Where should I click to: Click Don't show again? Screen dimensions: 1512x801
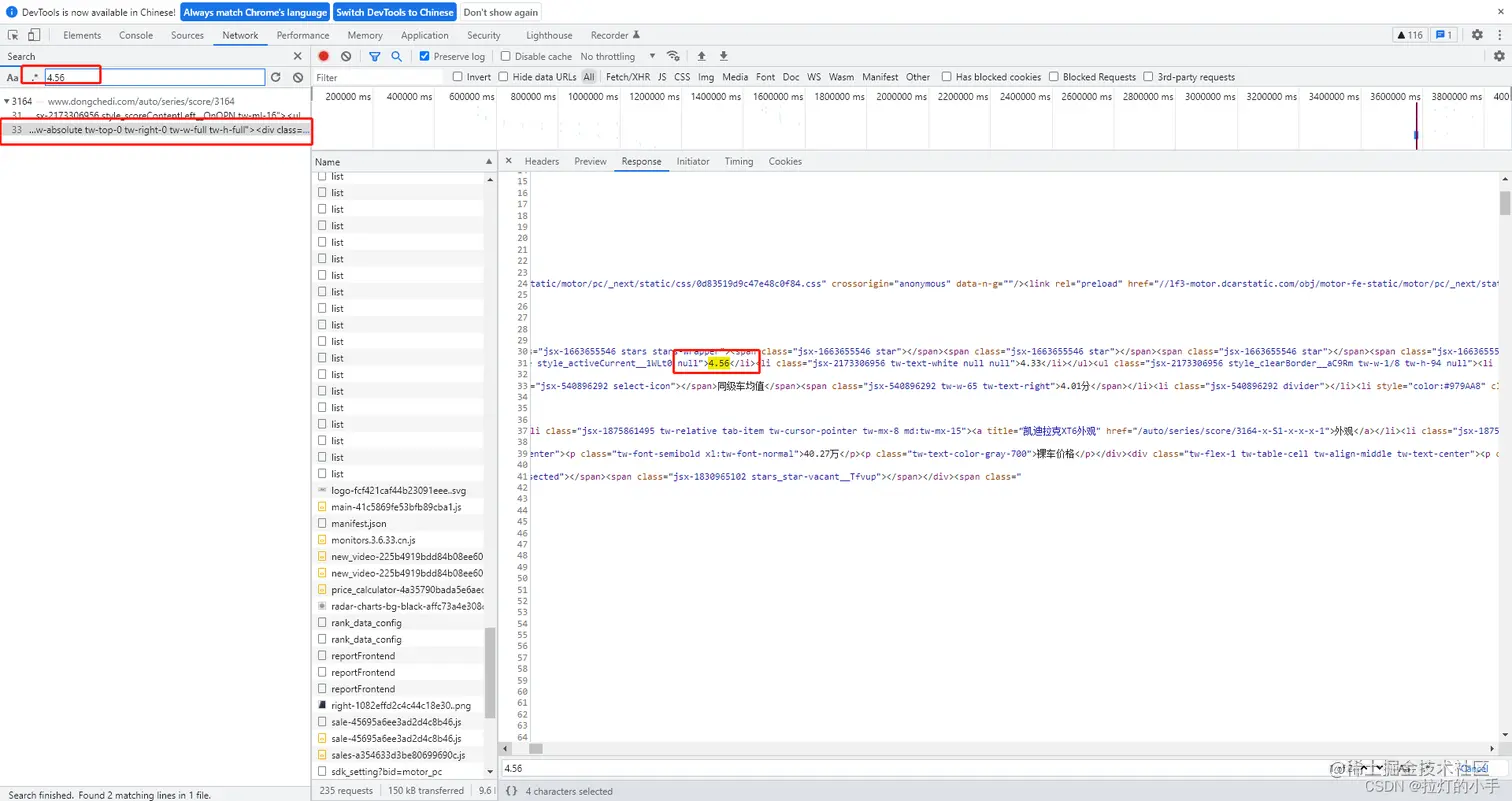(501, 12)
